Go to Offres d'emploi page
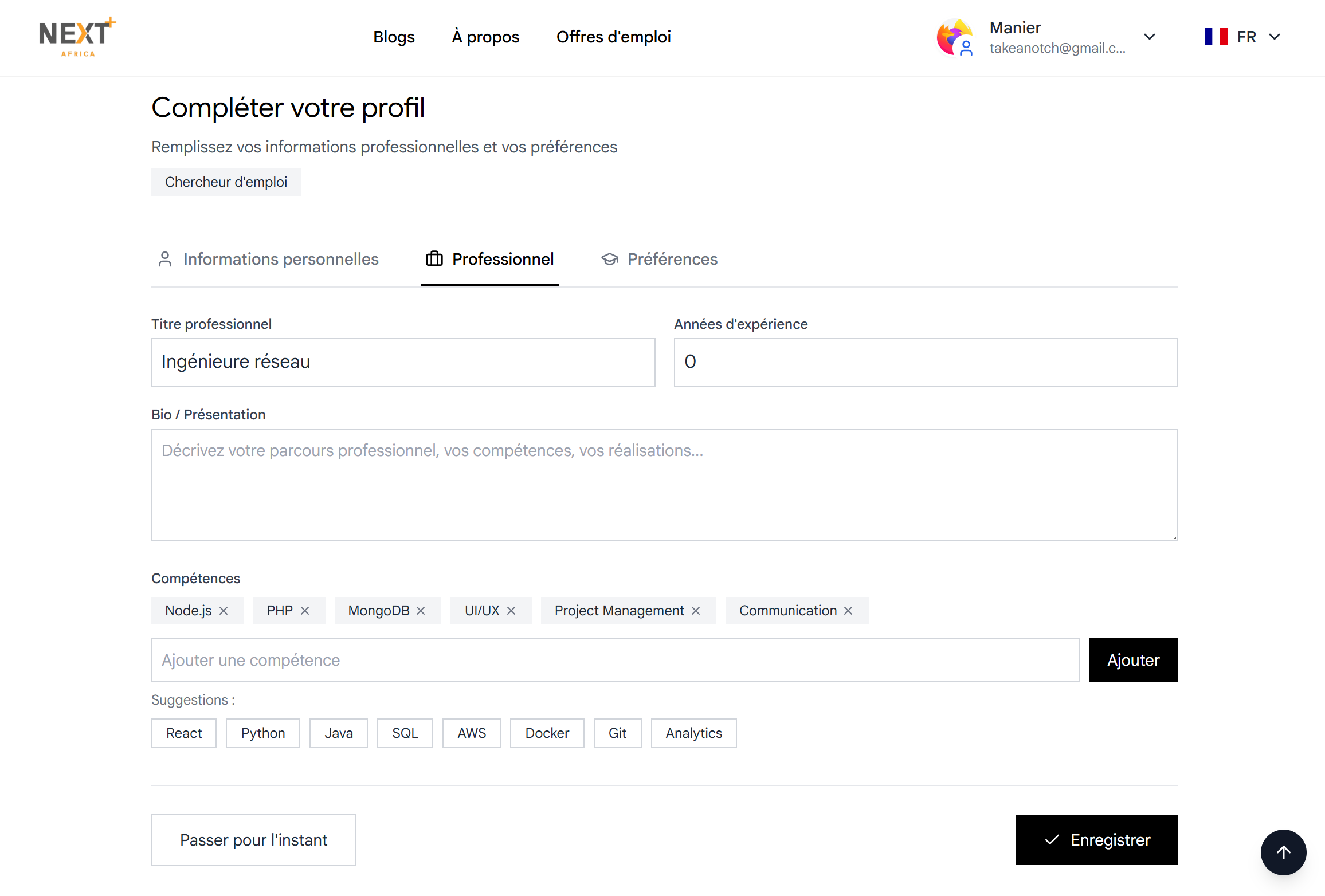This screenshot has height=896, width=1325. pos(613,37)
